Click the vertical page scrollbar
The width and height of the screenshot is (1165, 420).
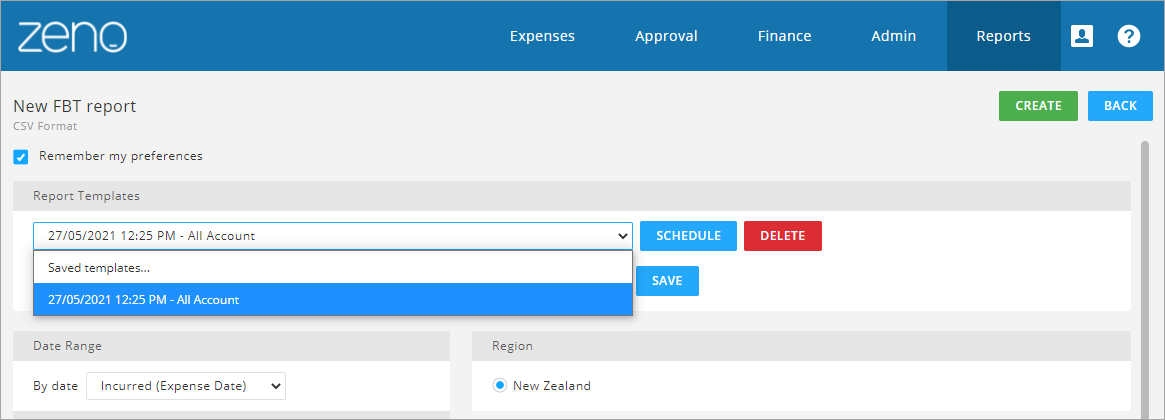(1145, 279)
